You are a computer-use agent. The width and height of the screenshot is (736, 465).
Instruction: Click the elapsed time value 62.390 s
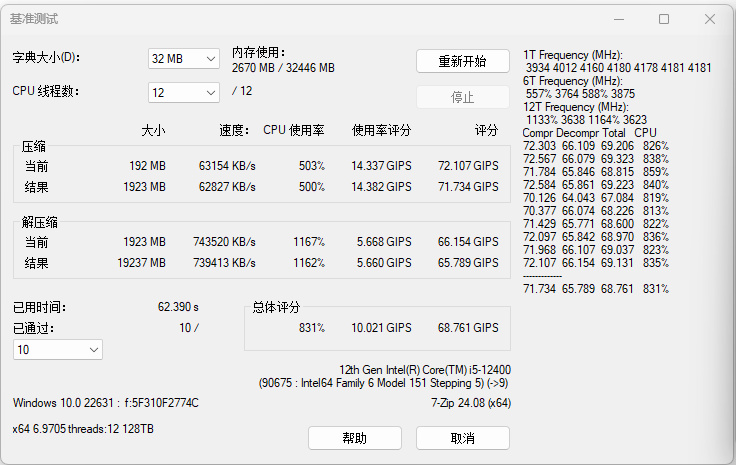[x=178, y=307]
